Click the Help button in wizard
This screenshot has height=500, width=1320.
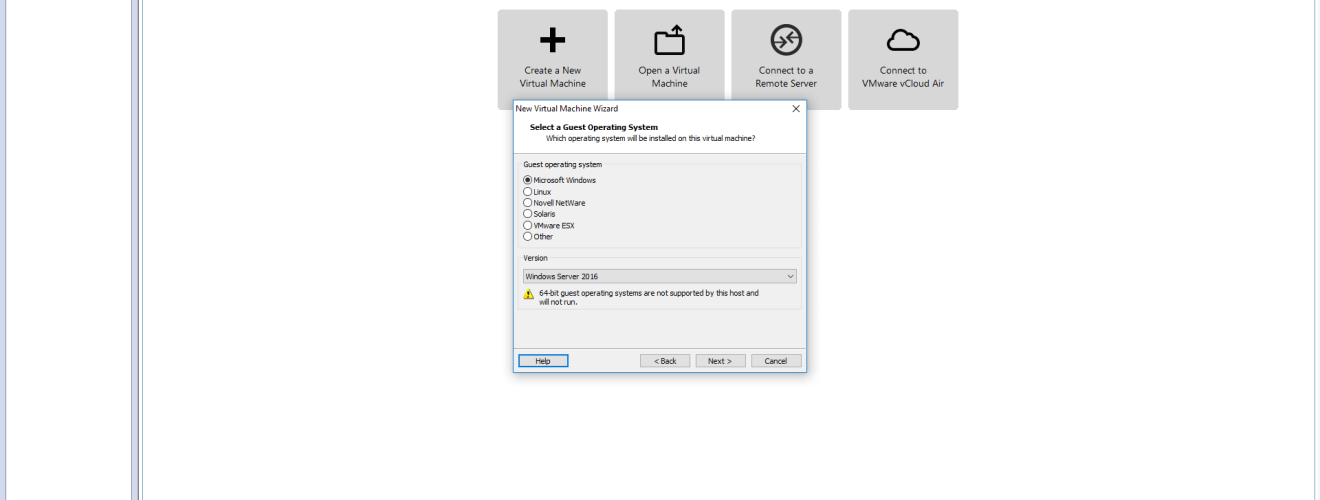coord(543,361)
